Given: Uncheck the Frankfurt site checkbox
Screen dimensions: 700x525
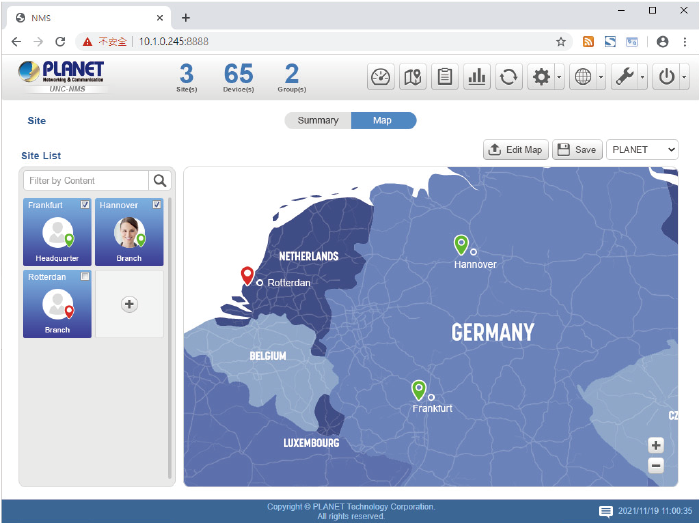Looking at the screenshot, I should pos(85,205).
